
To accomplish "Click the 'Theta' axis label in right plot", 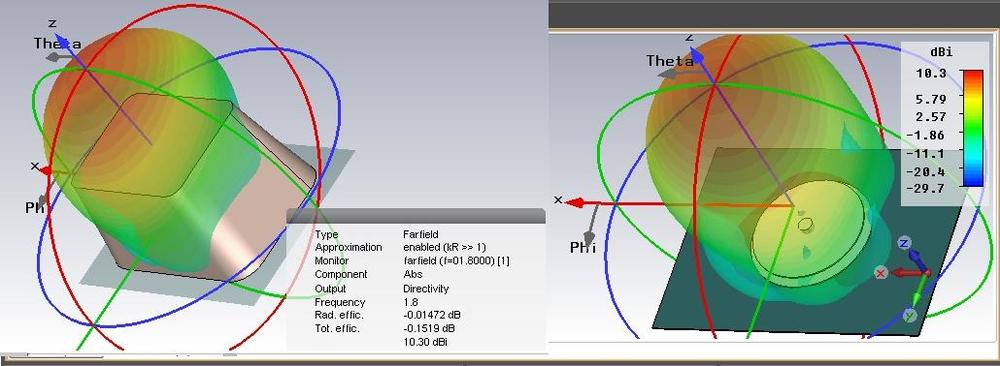I will (670, 61).
